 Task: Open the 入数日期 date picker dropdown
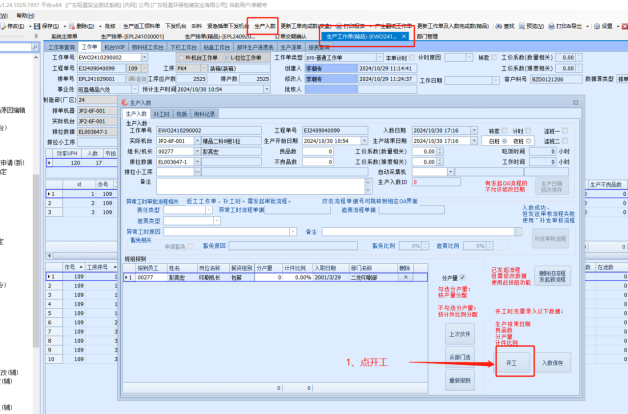474,131
